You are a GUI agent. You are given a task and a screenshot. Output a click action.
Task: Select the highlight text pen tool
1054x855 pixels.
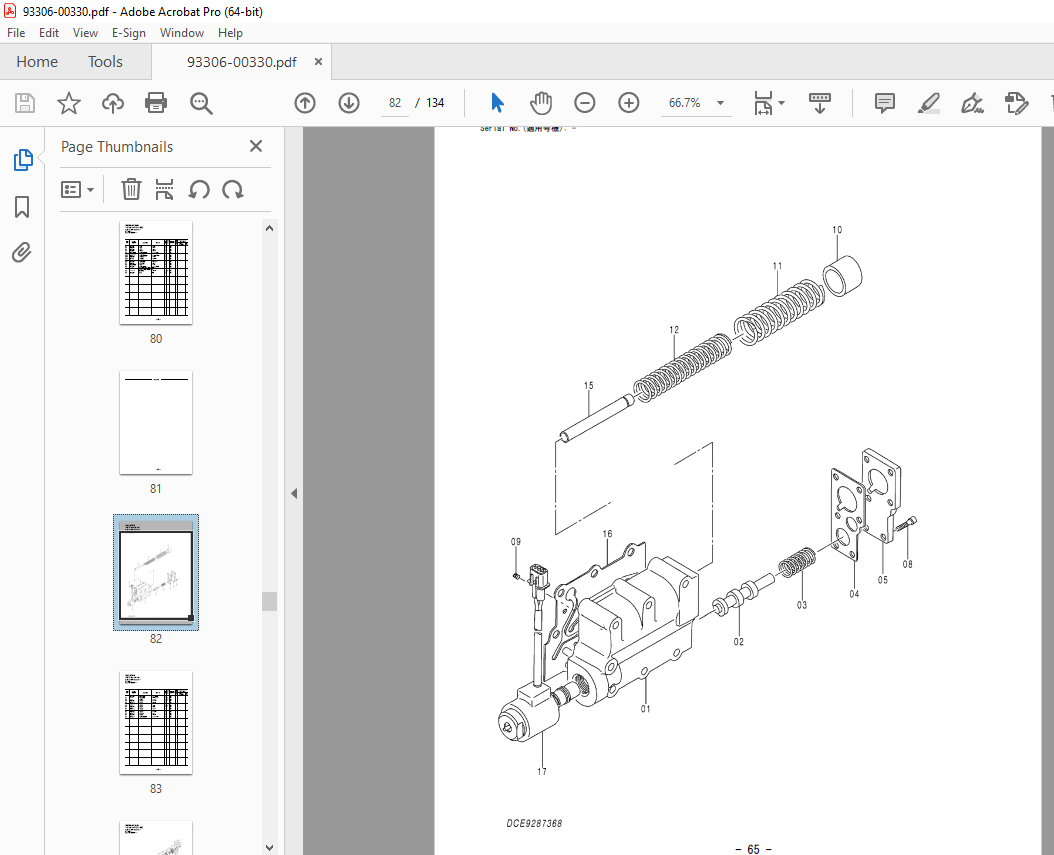[928, 103]
